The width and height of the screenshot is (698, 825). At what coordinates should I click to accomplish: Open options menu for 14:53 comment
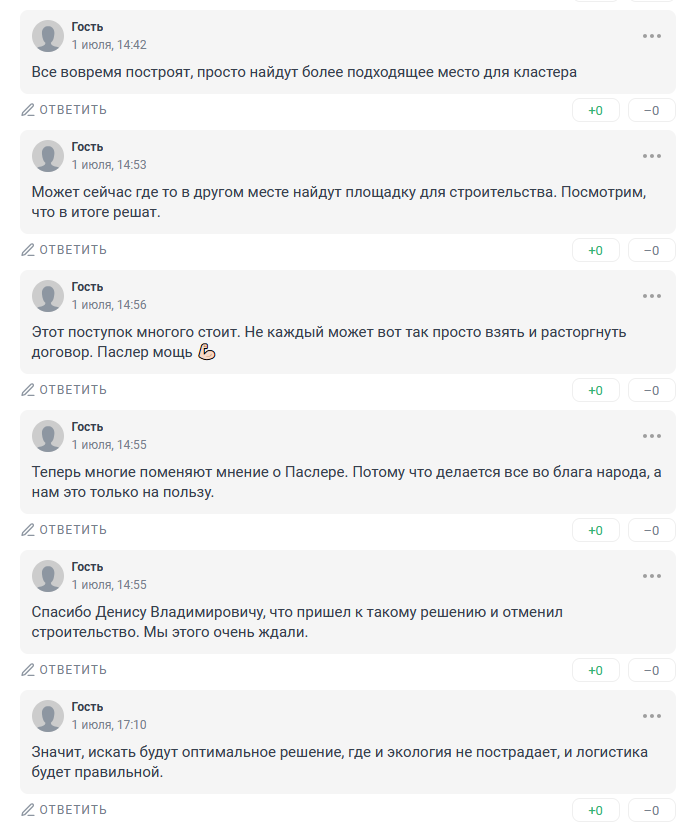[652, 156]
